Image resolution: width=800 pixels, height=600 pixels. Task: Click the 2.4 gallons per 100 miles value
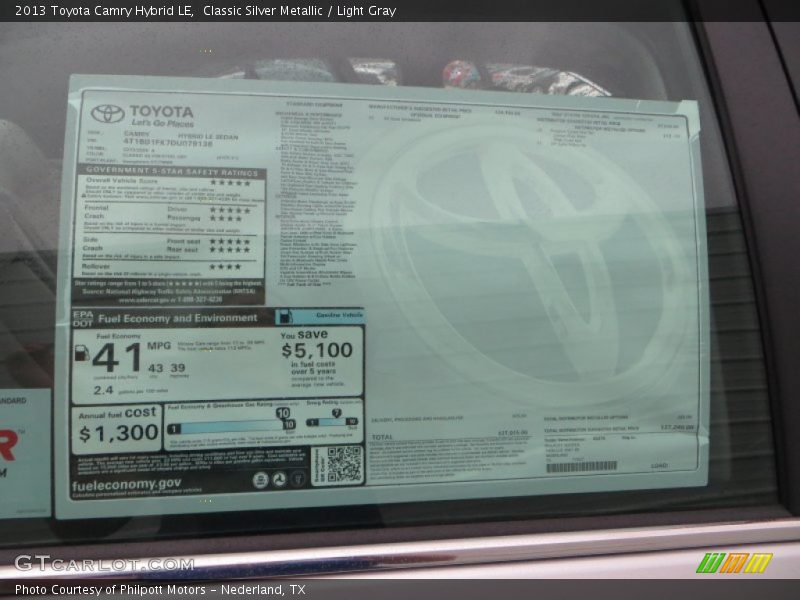coord(103,390)
